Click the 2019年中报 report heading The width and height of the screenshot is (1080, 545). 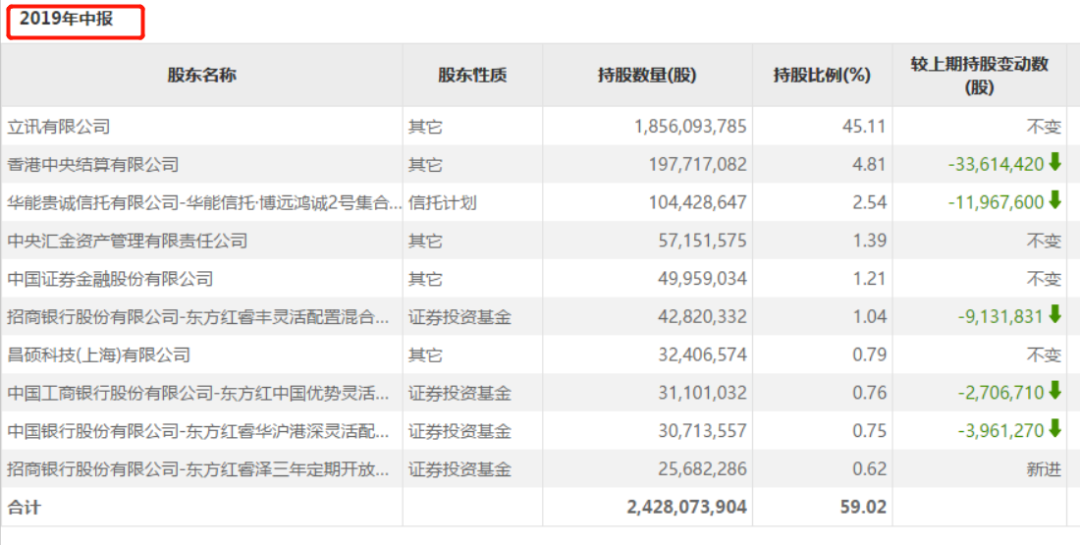tap(66, 19)
